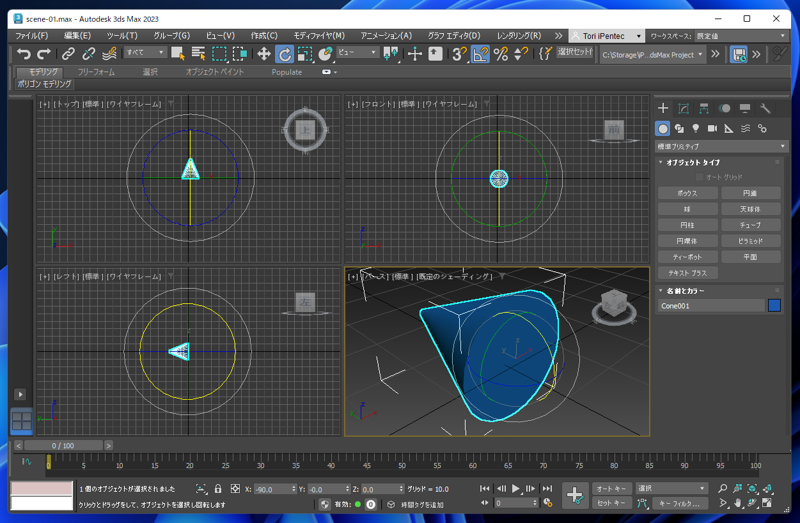Open the Motion panel tab

(x=724, y=108)
